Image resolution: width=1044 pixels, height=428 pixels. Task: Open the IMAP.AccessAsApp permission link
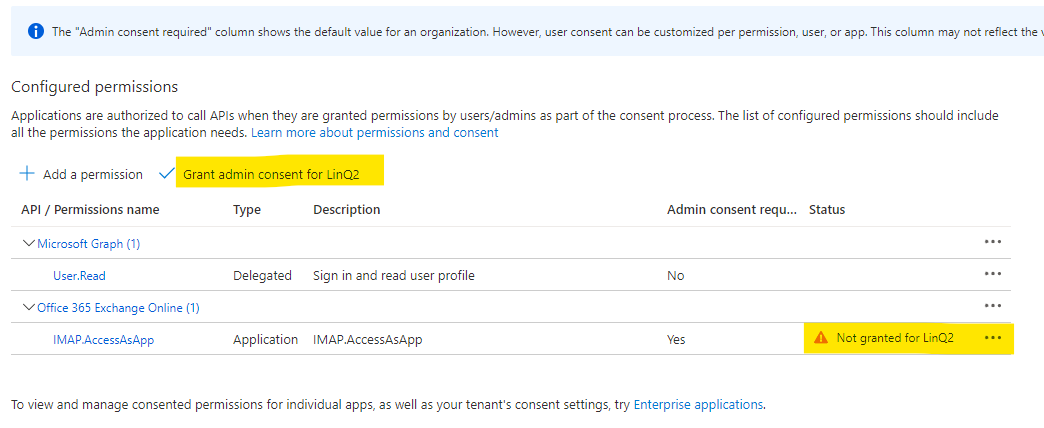[103, 339]
